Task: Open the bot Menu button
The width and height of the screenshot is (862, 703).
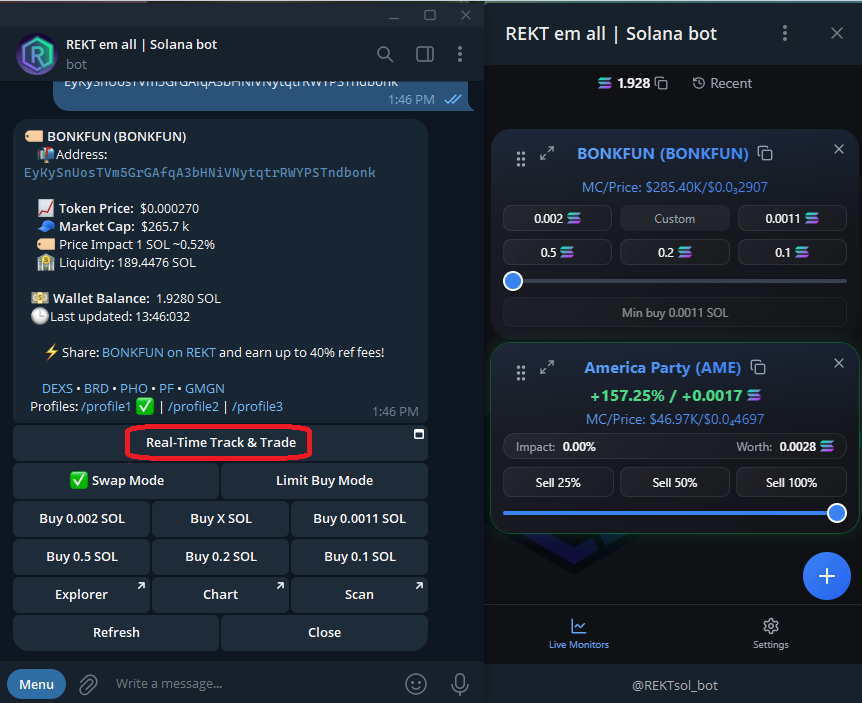Action: click(x=36, y=684)
